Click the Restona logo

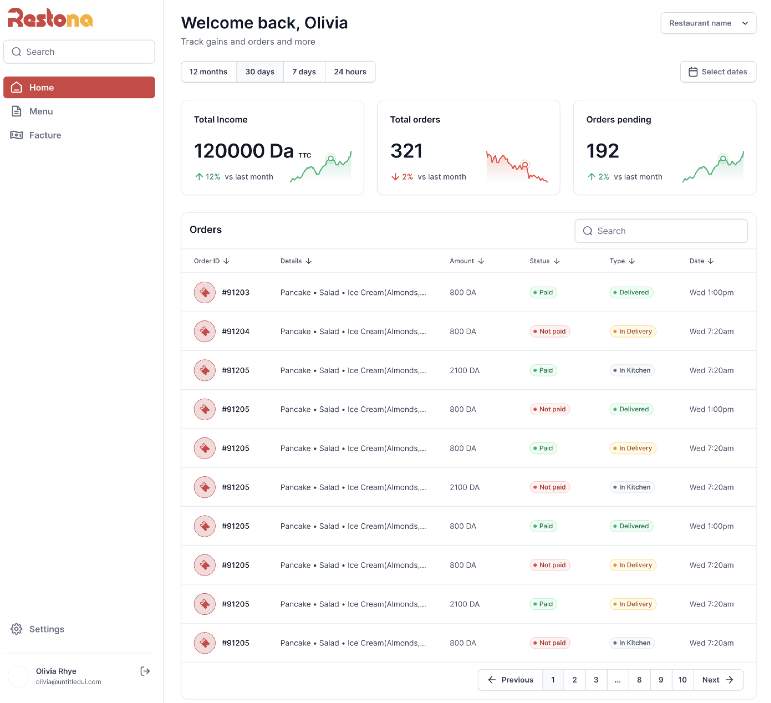click(50, 19)
